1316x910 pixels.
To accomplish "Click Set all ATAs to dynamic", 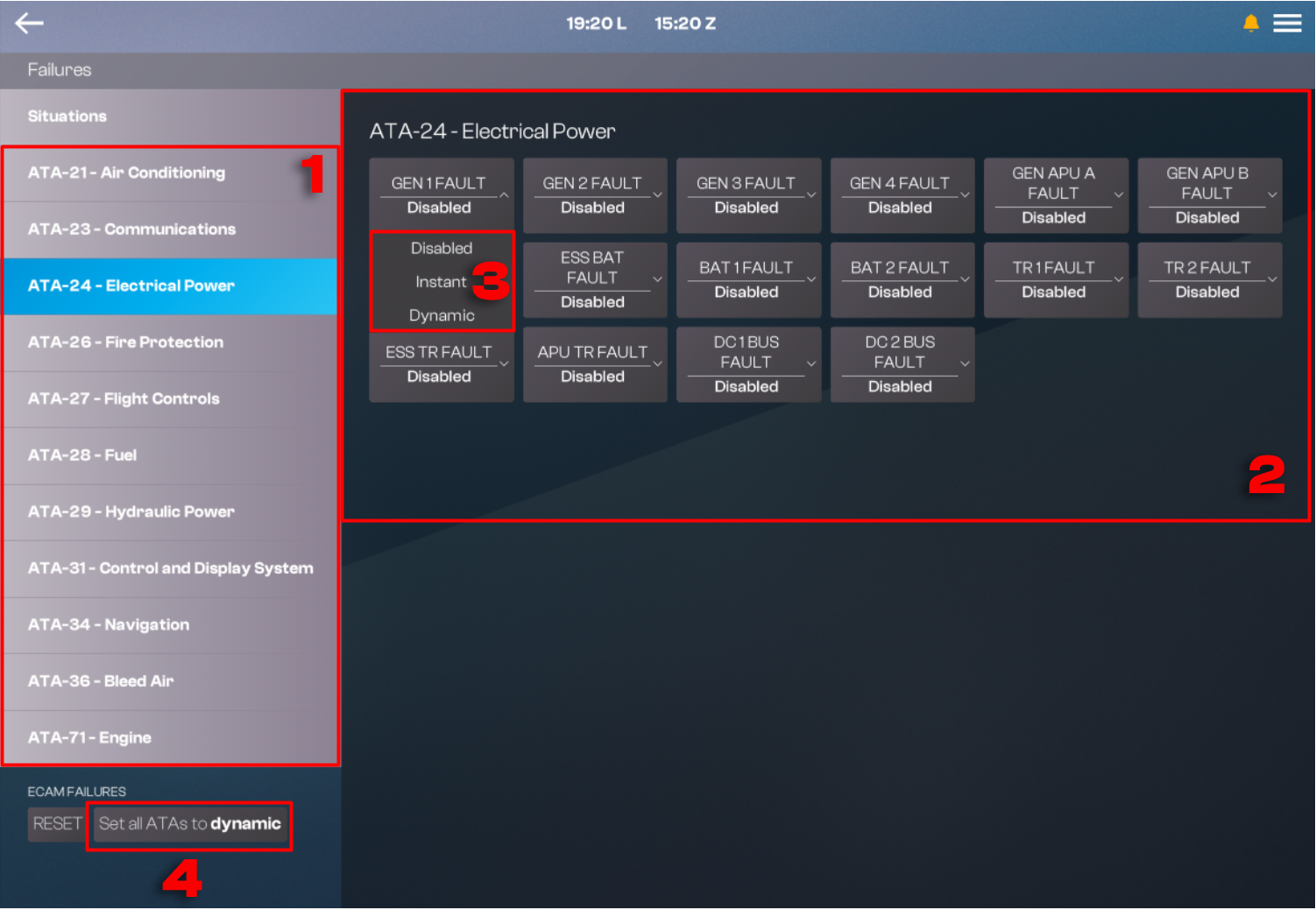I will pos(190,824).
